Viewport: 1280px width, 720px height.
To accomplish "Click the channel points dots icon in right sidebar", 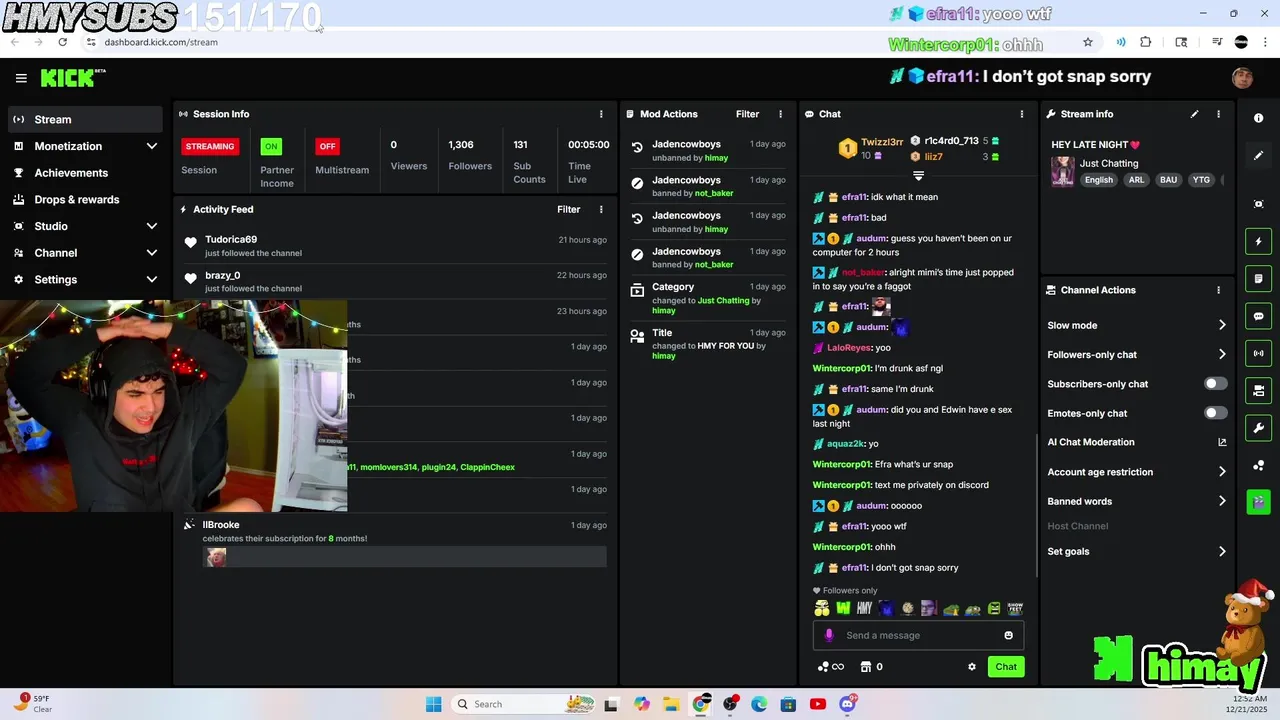I will pos(1258,466).
